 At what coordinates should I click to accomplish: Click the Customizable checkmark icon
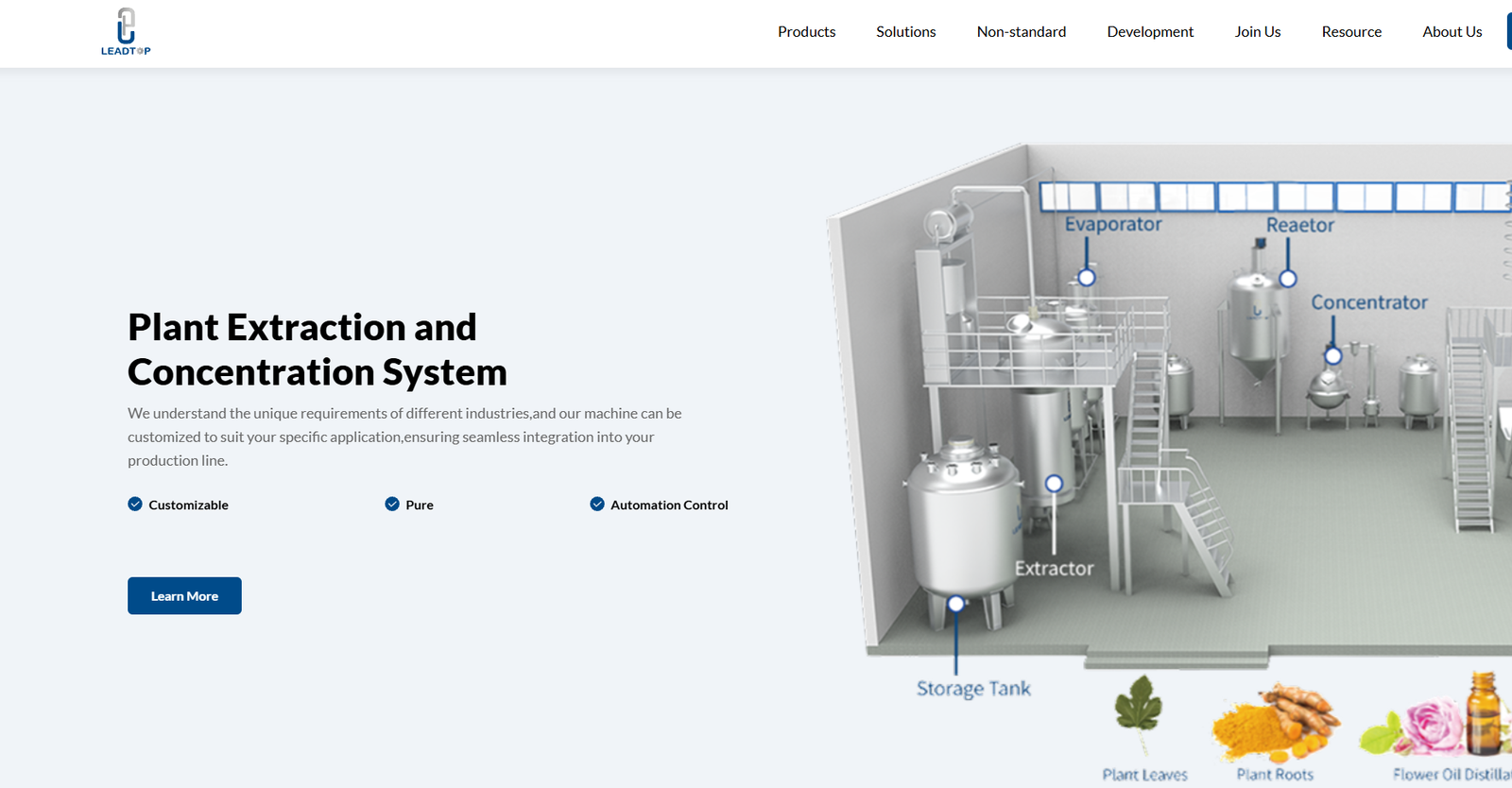pyautogui.click(x=135, y=504)
